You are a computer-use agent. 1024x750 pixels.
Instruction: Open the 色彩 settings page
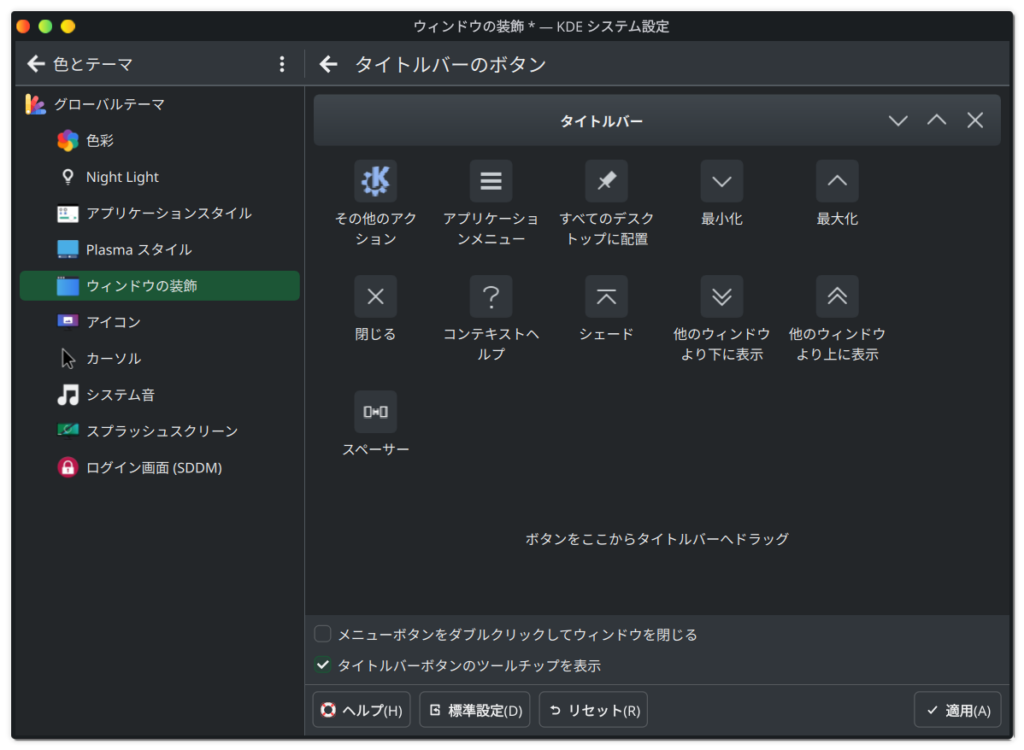pos(100,141)
